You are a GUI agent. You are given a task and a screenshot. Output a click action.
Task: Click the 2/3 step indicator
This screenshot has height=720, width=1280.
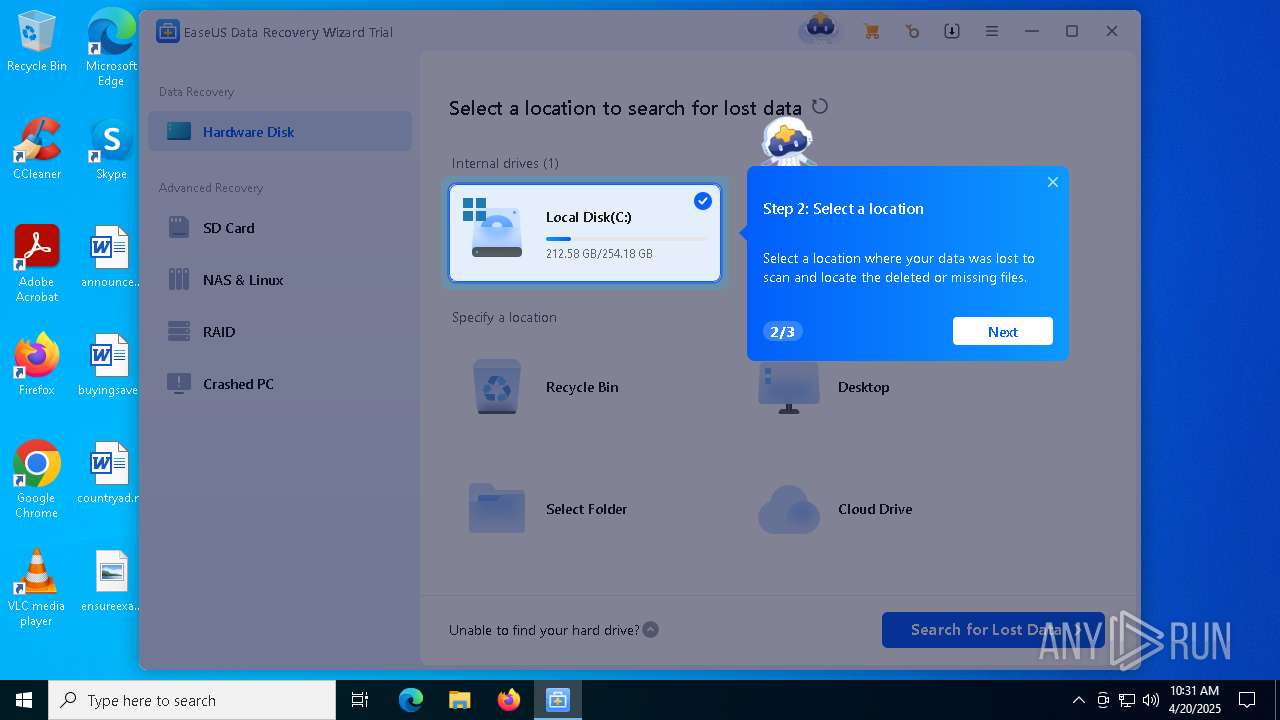(x=783, y=332)
